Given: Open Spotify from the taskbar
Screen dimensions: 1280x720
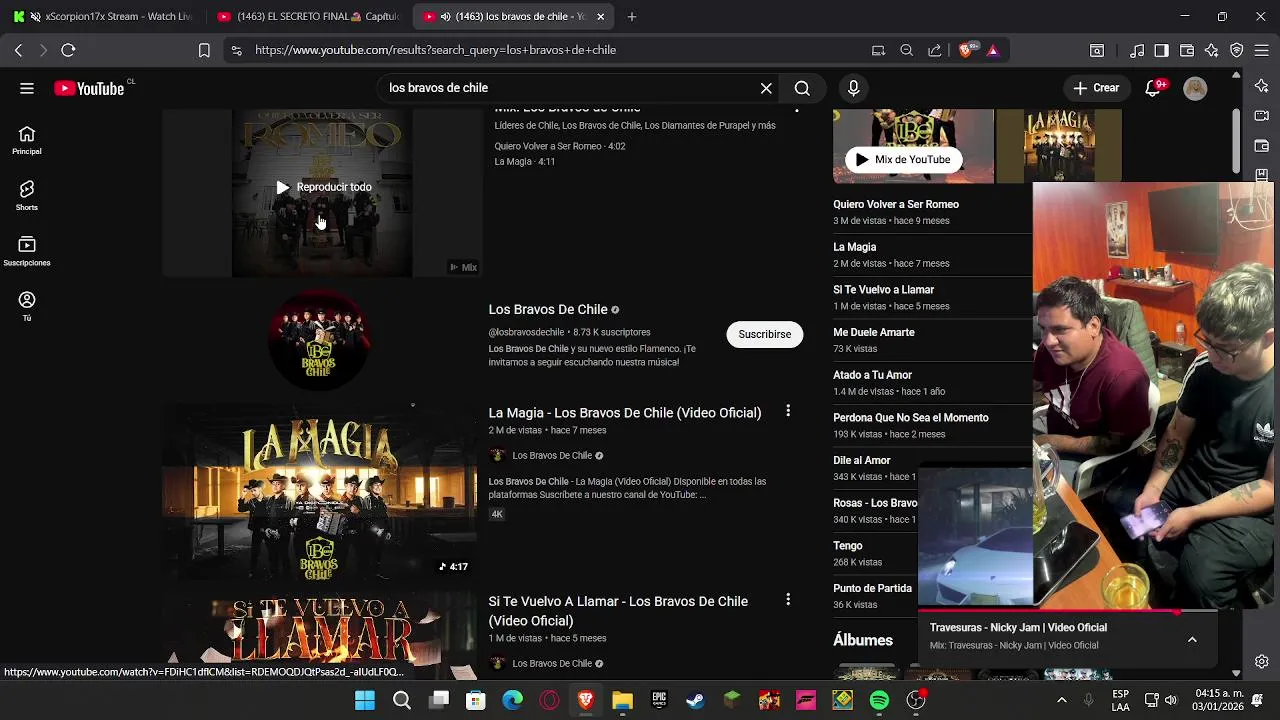Looking at the screenshot, I should pos(879,700).
